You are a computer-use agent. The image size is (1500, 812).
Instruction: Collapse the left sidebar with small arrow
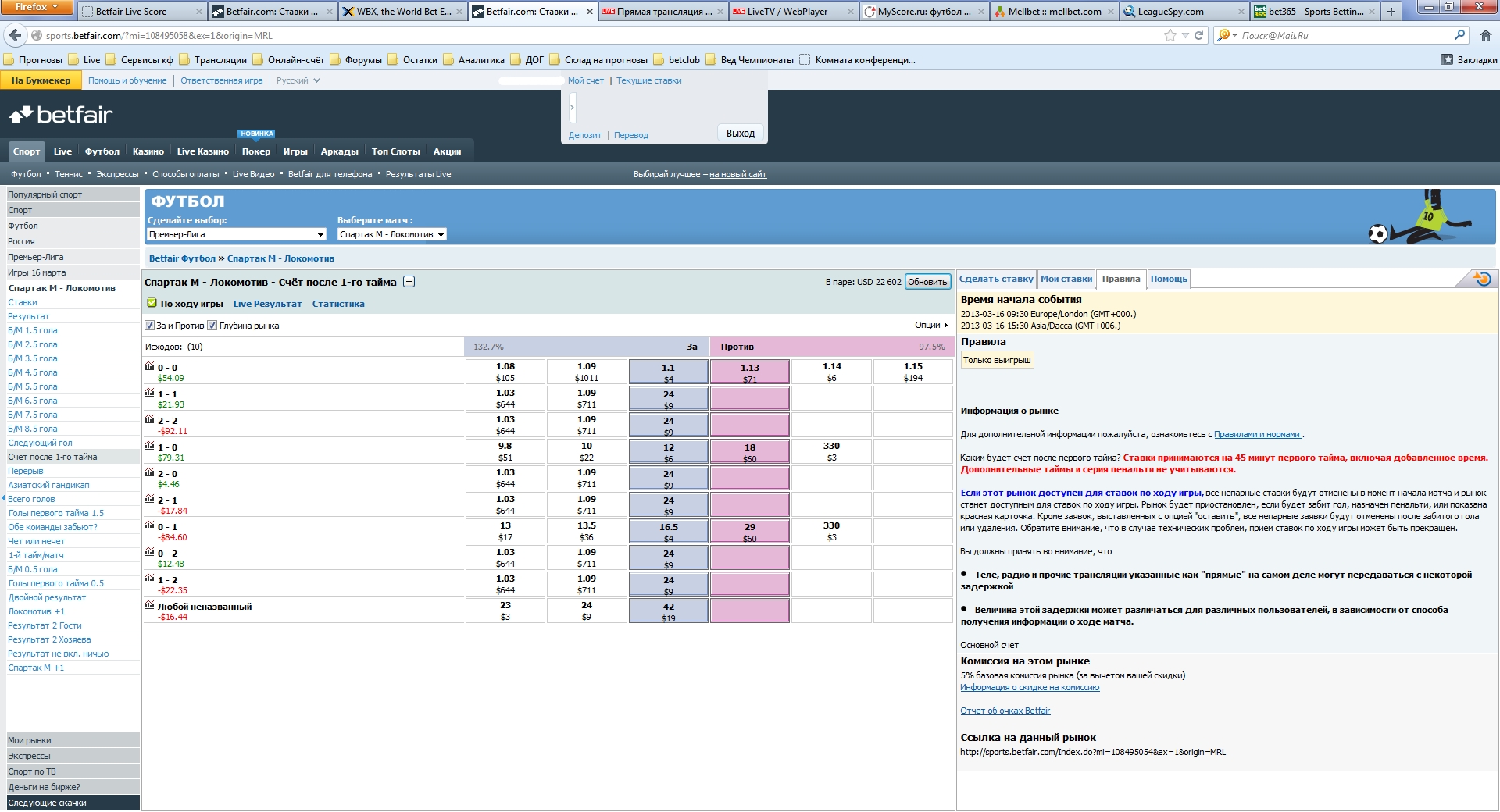click(3, 498)
